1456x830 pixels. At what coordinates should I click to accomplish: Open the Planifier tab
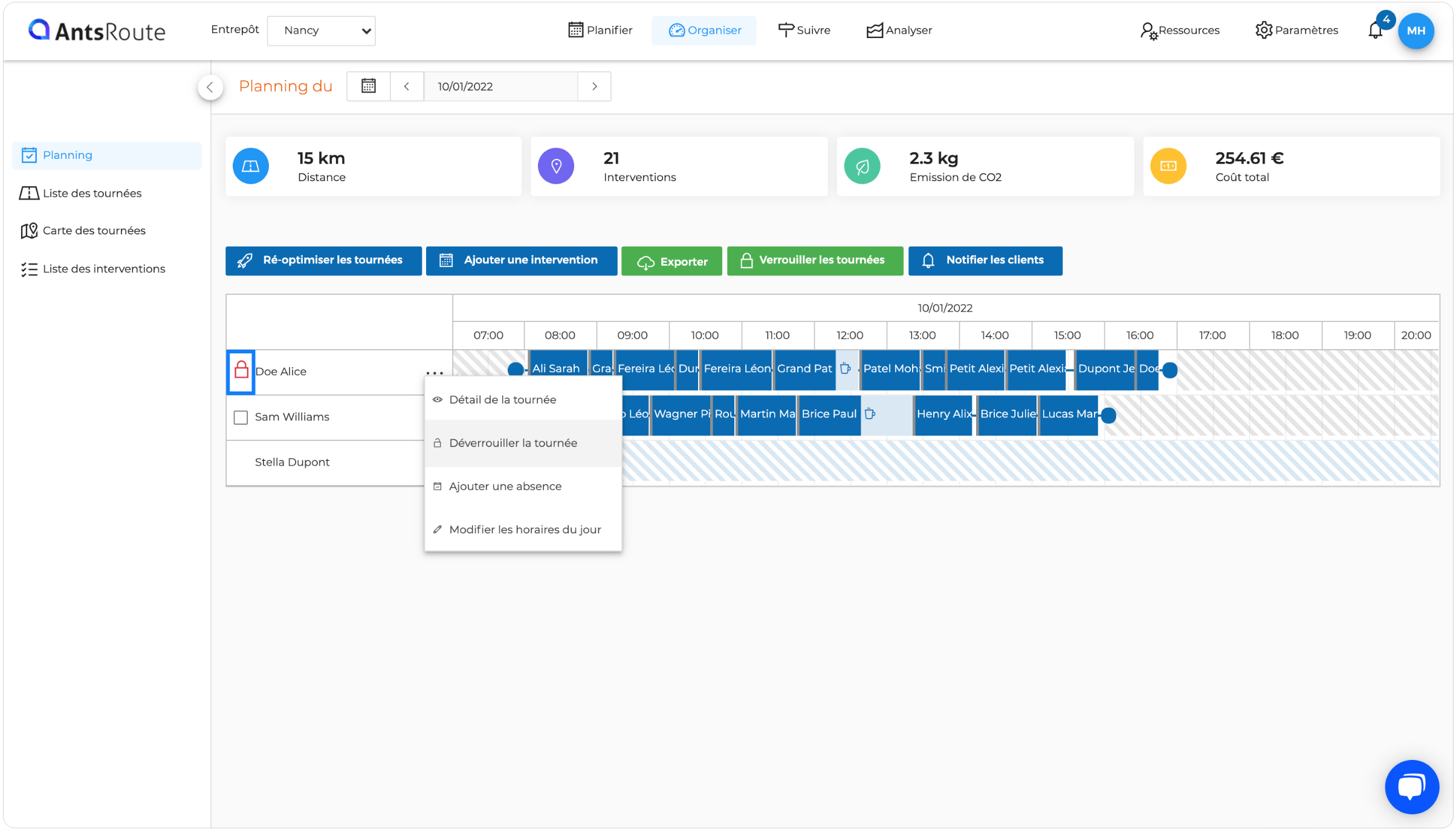pos(600,30)
